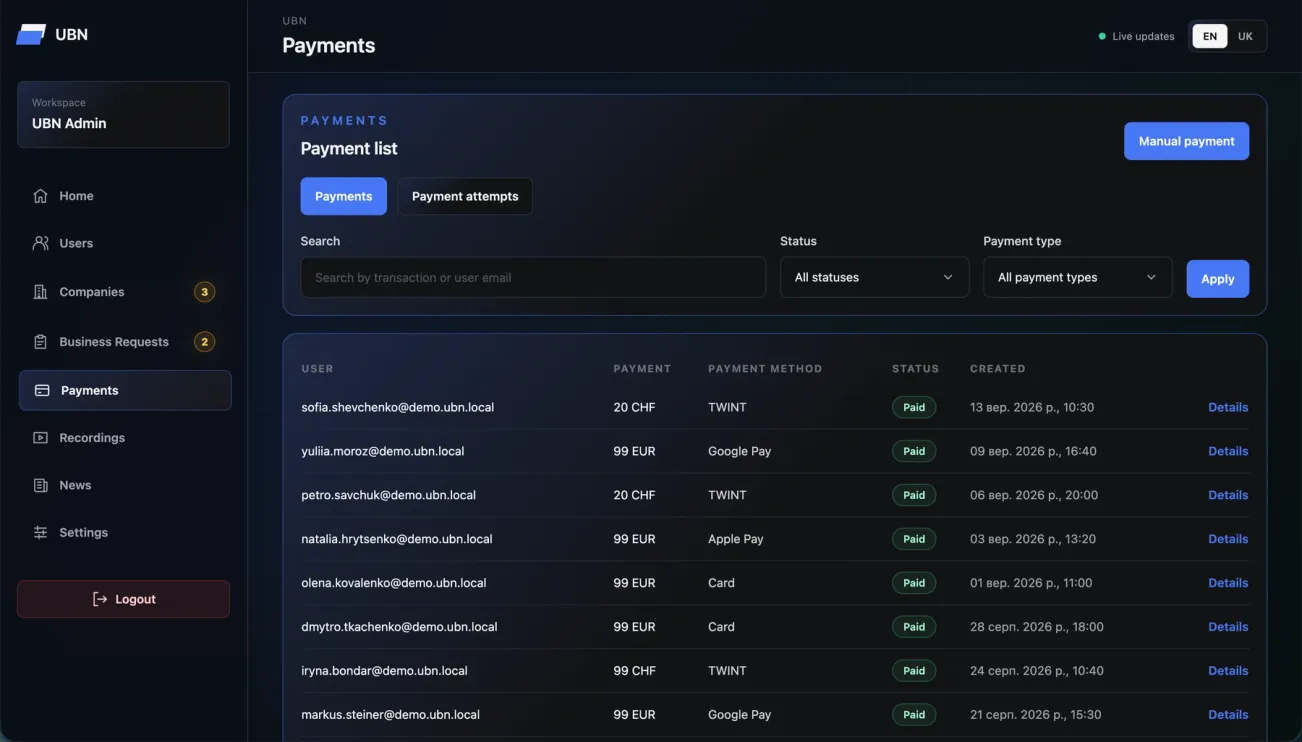The width and height of the screenshot is (1302, 742).
Task: Go to Users in the sidebar
Action: [x=125, y=243]
